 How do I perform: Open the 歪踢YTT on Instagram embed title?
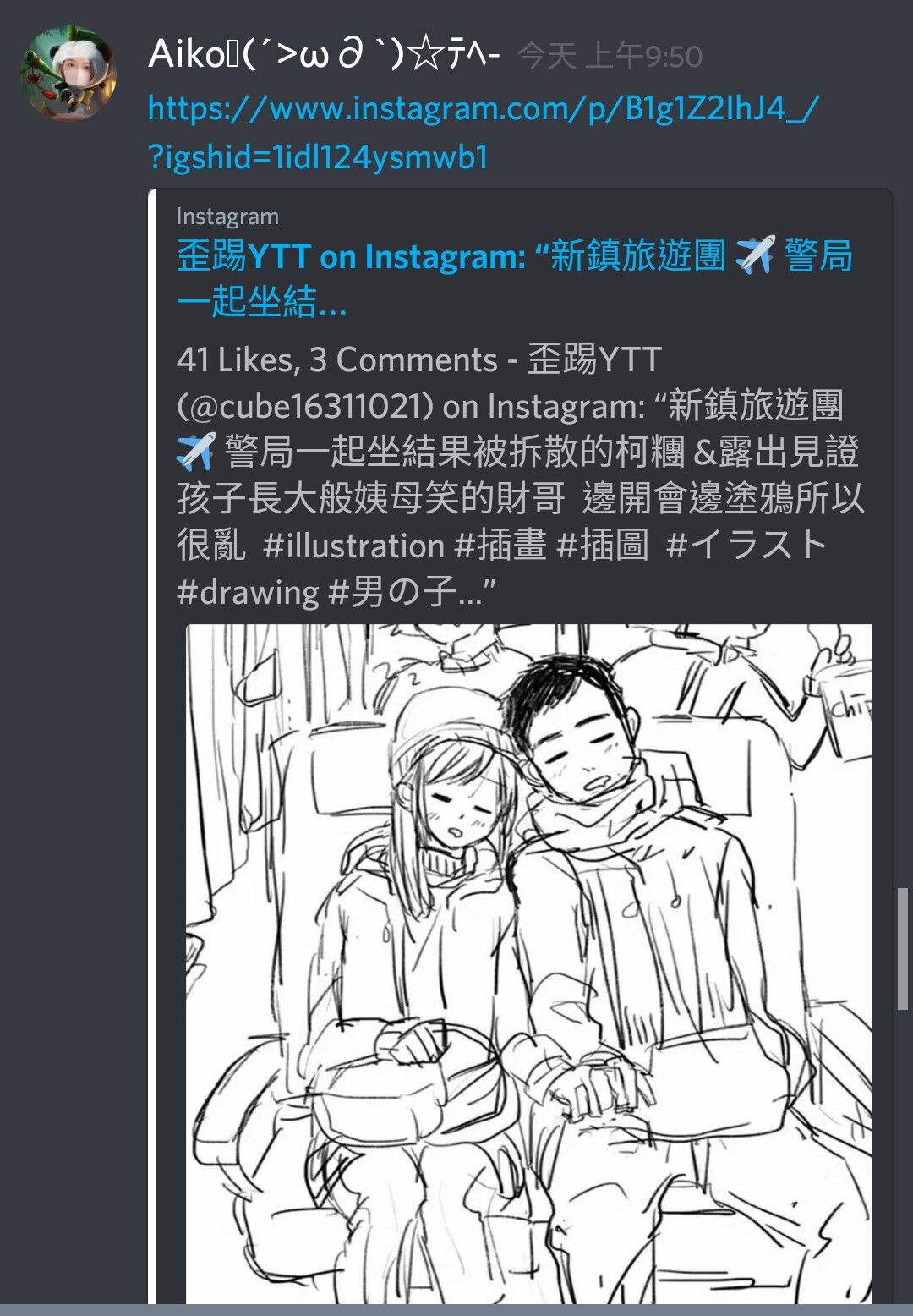[x=514, y=277]
